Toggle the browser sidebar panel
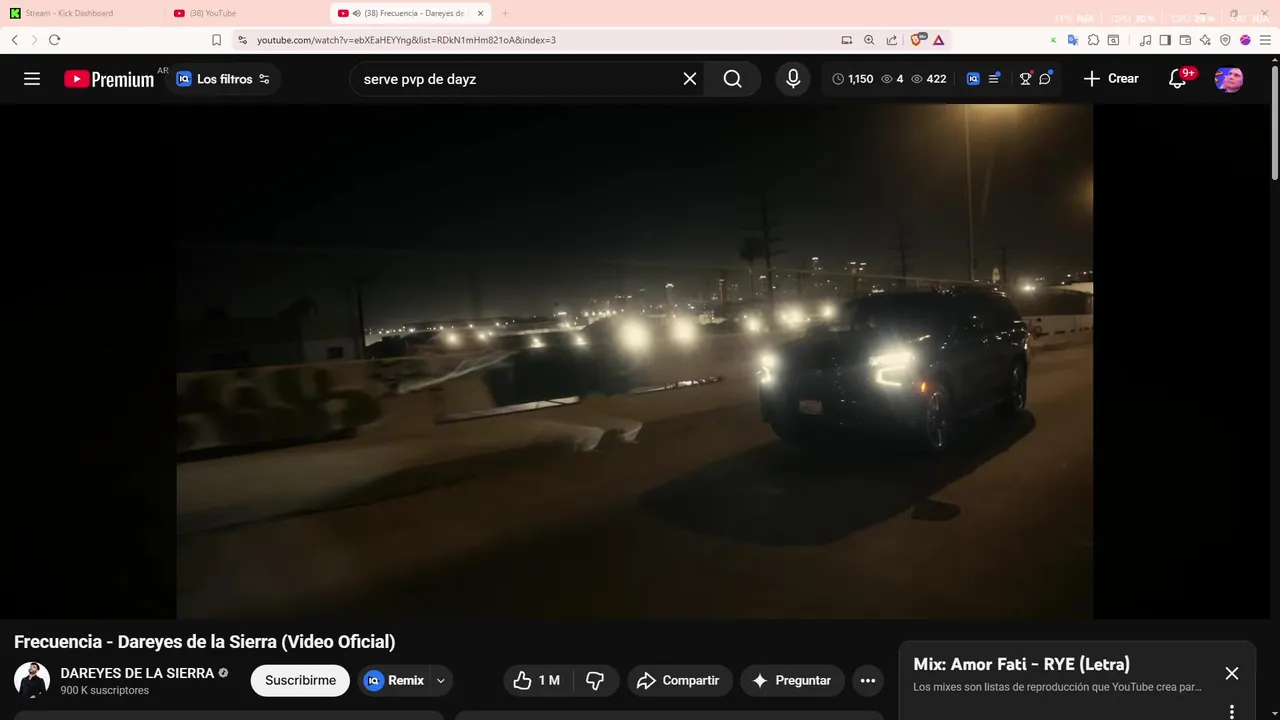 pyautogui.click(x=1165, y=40)
